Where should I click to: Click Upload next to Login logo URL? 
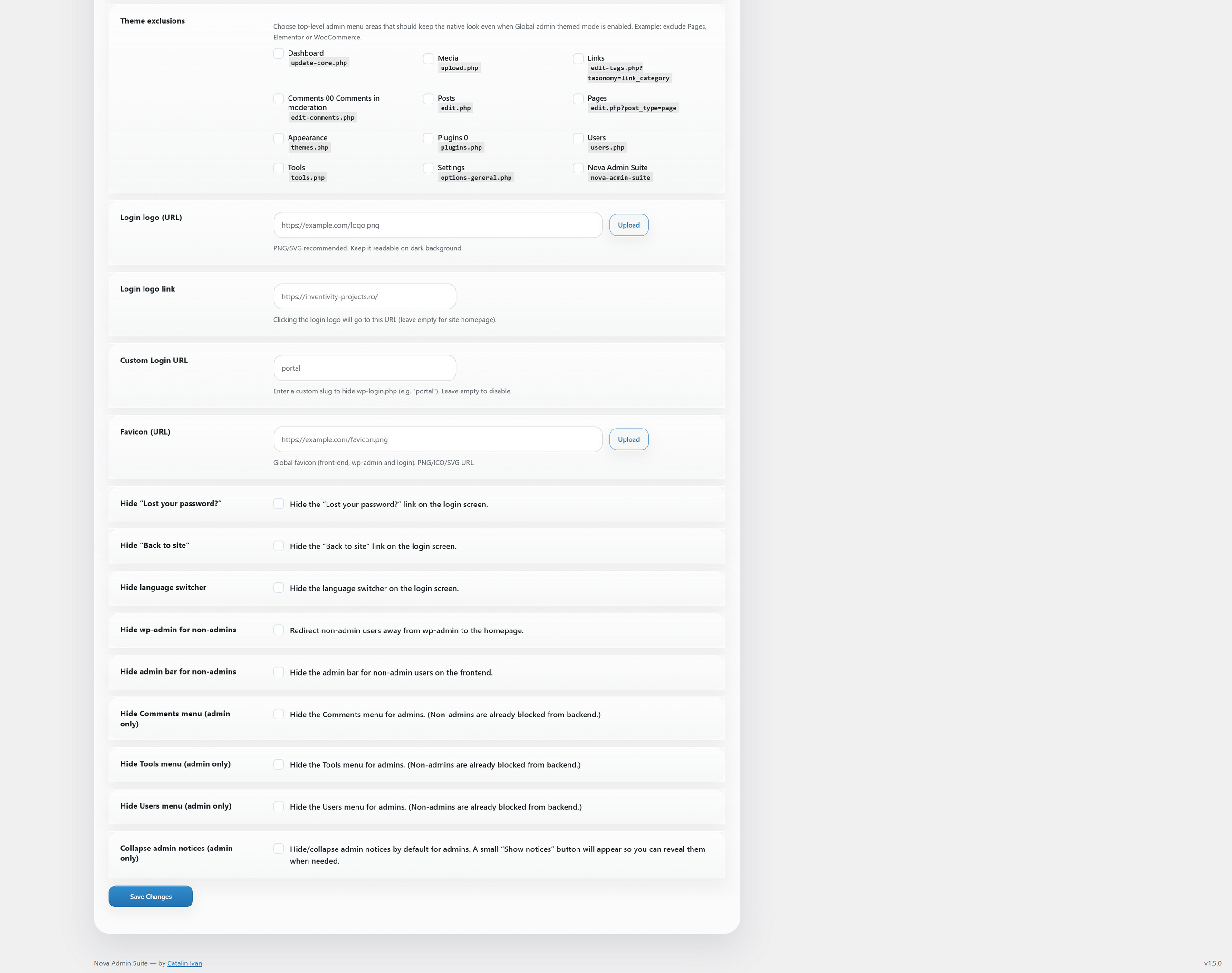(x=628, y=224)
